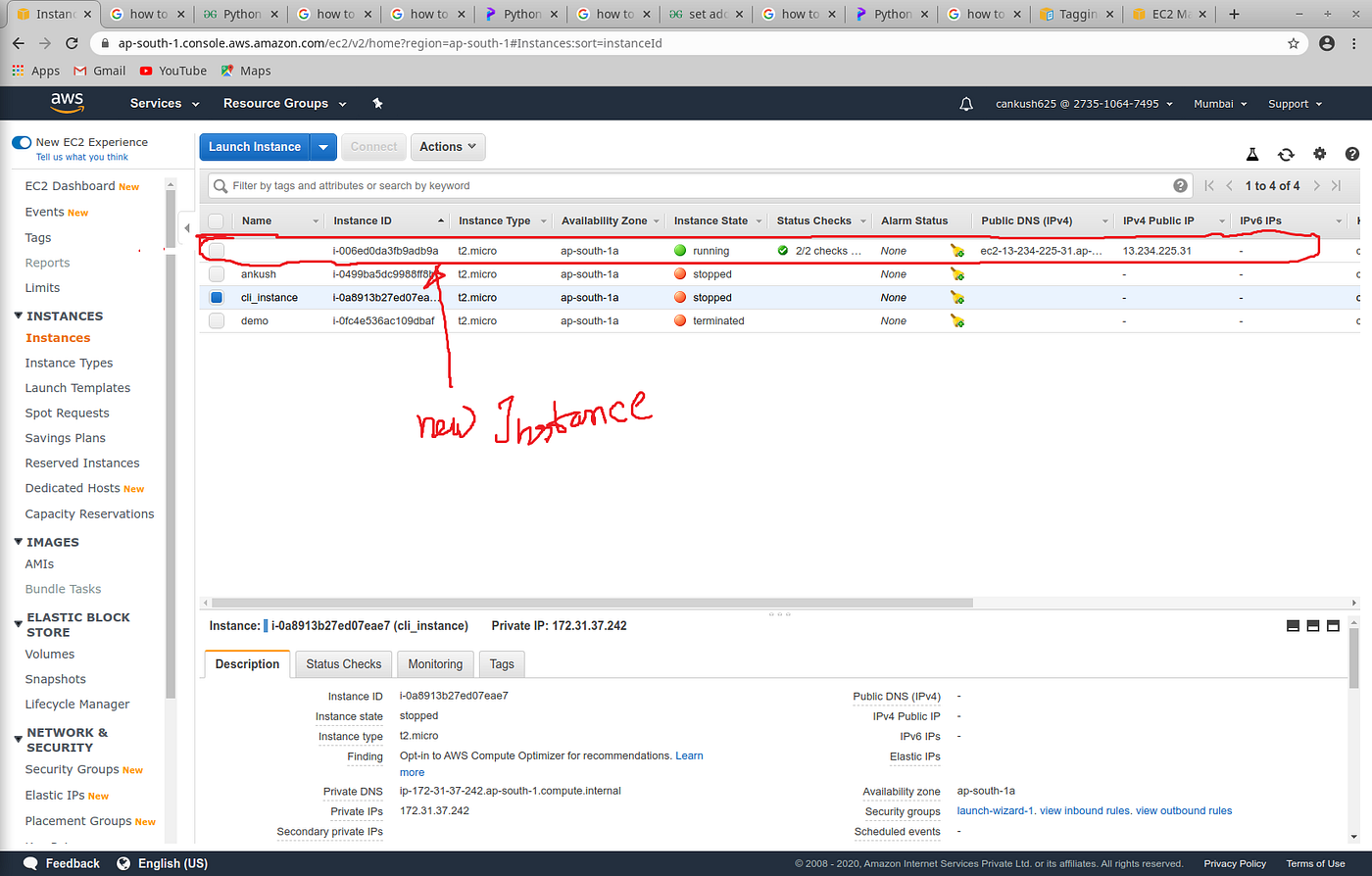Open a new browser tab
This screenshot has height=876, width=1372.
tap(1234, 14)
